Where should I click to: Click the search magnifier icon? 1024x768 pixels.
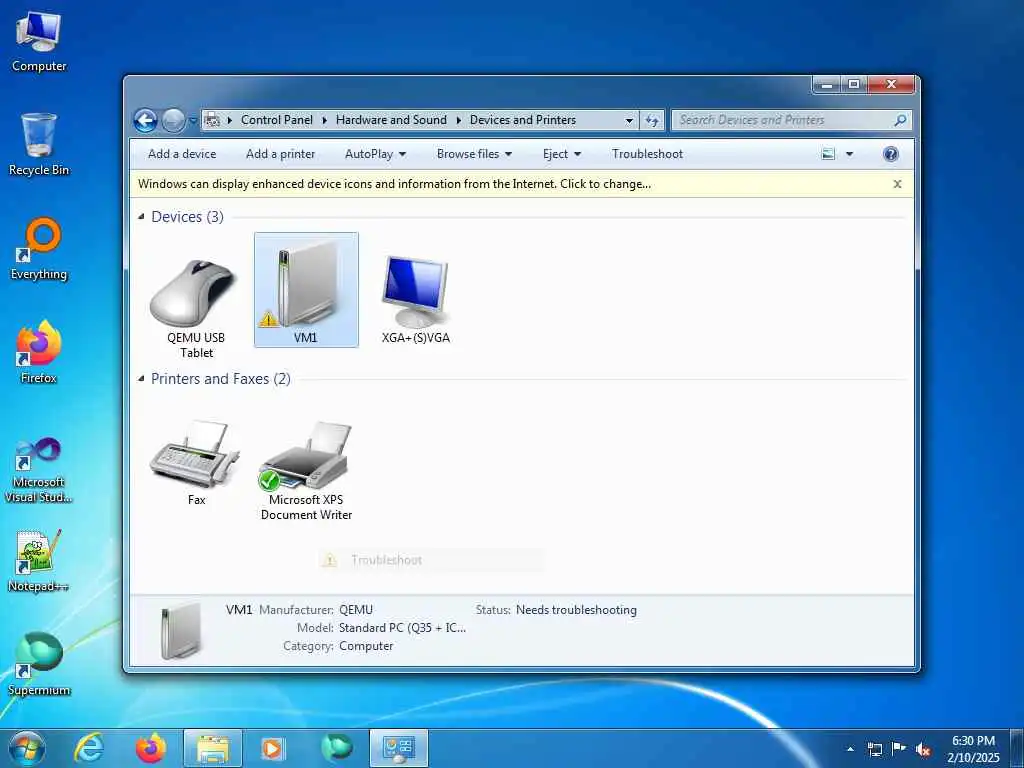(900, 120)
